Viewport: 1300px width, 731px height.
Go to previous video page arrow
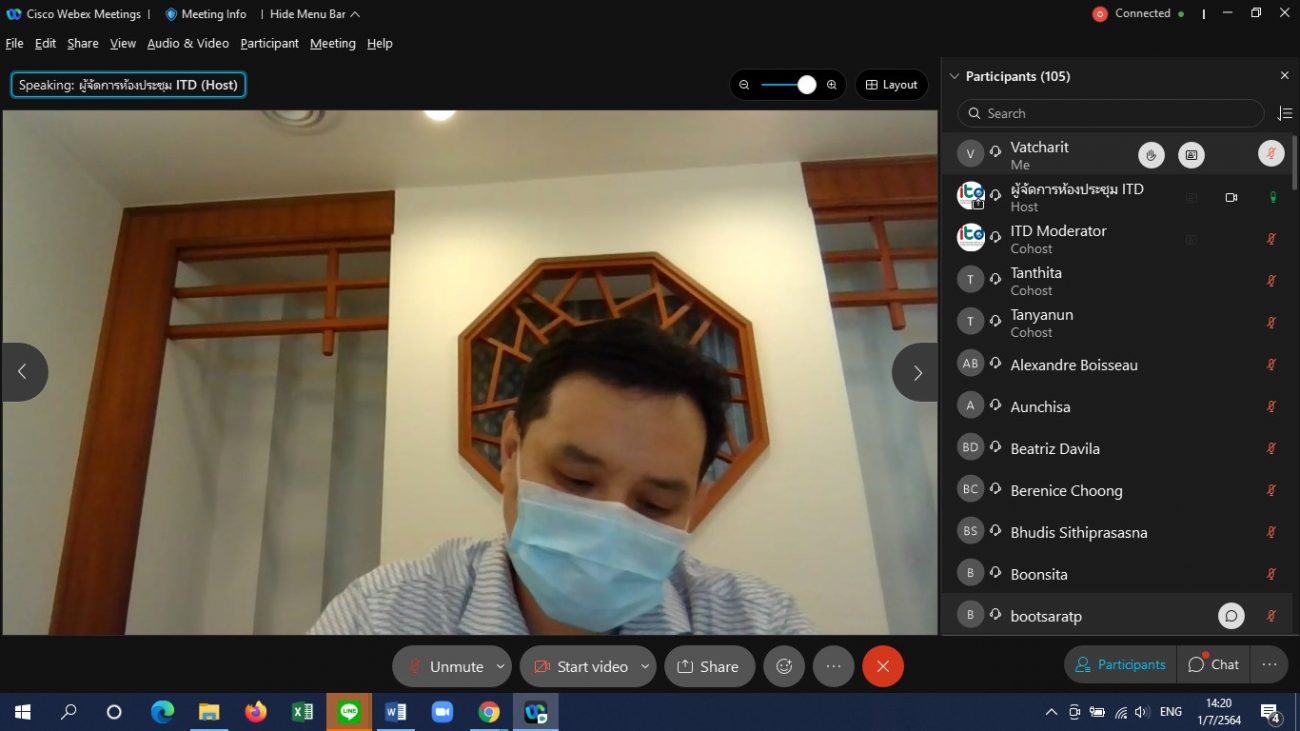[23, 372]
